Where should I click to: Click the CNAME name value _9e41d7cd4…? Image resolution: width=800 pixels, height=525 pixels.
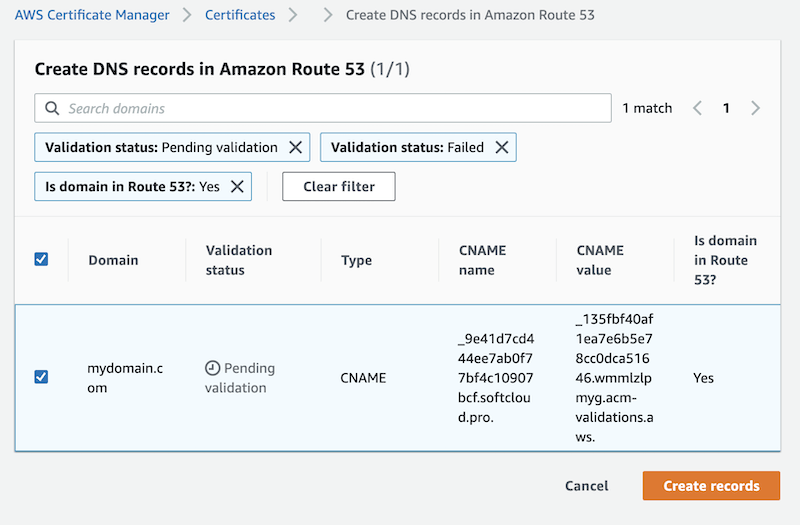click(x=496, y=378)
